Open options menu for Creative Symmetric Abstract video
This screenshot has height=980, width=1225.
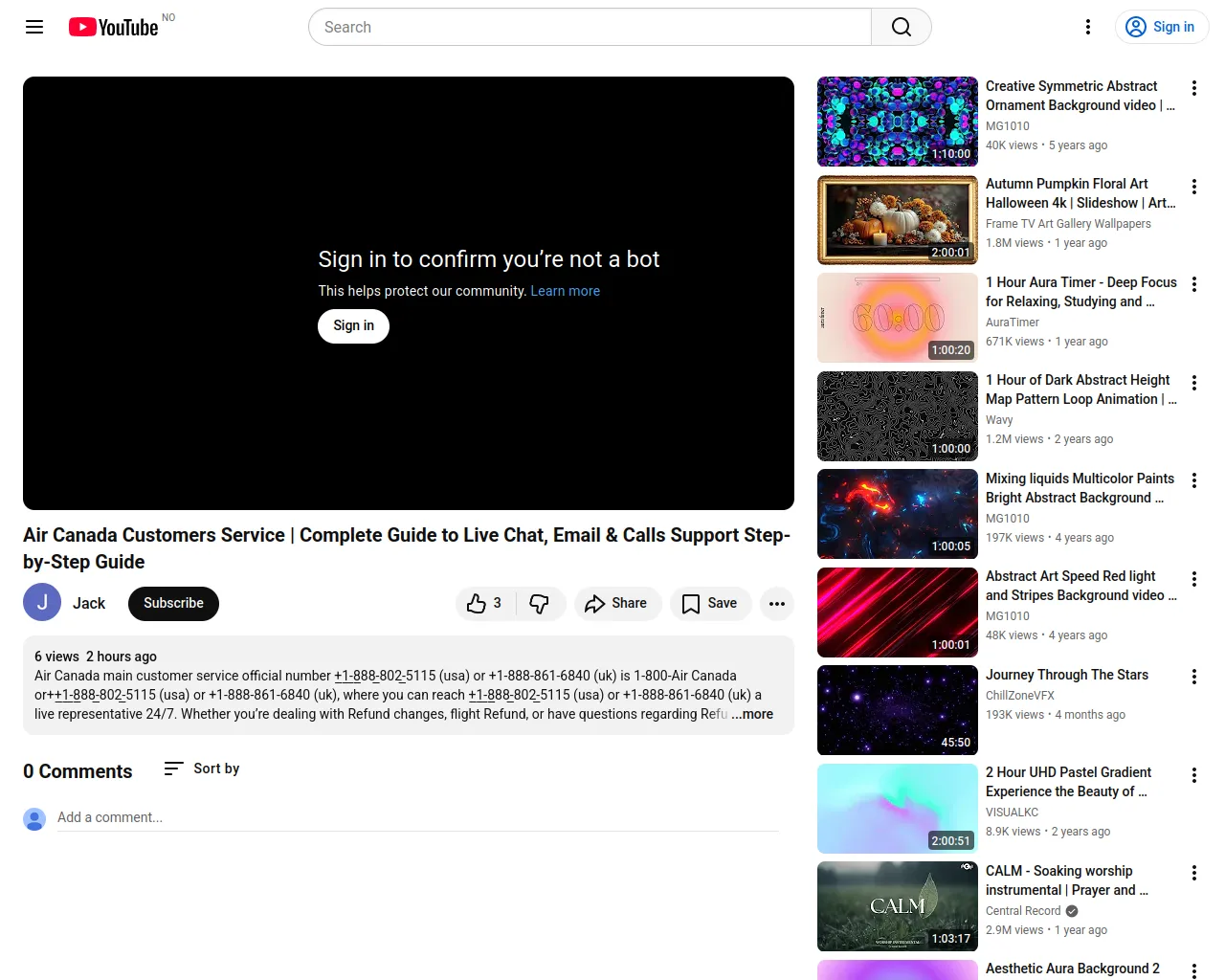coord(1194,88)
